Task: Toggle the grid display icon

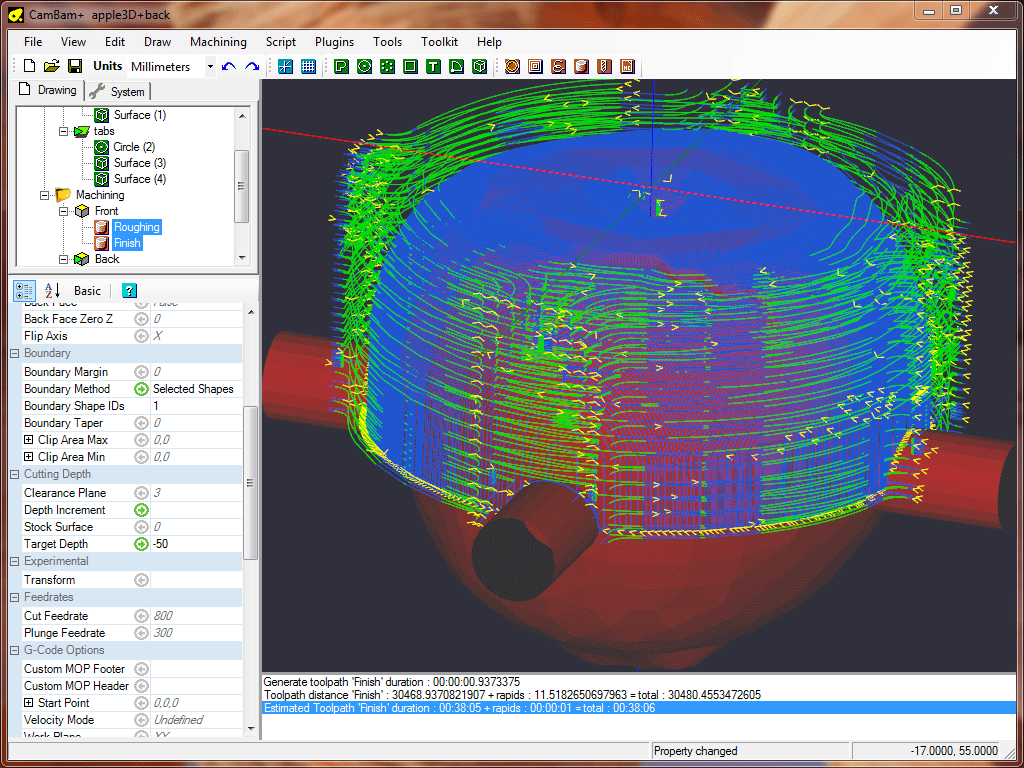Action: [x=309, y=66]
